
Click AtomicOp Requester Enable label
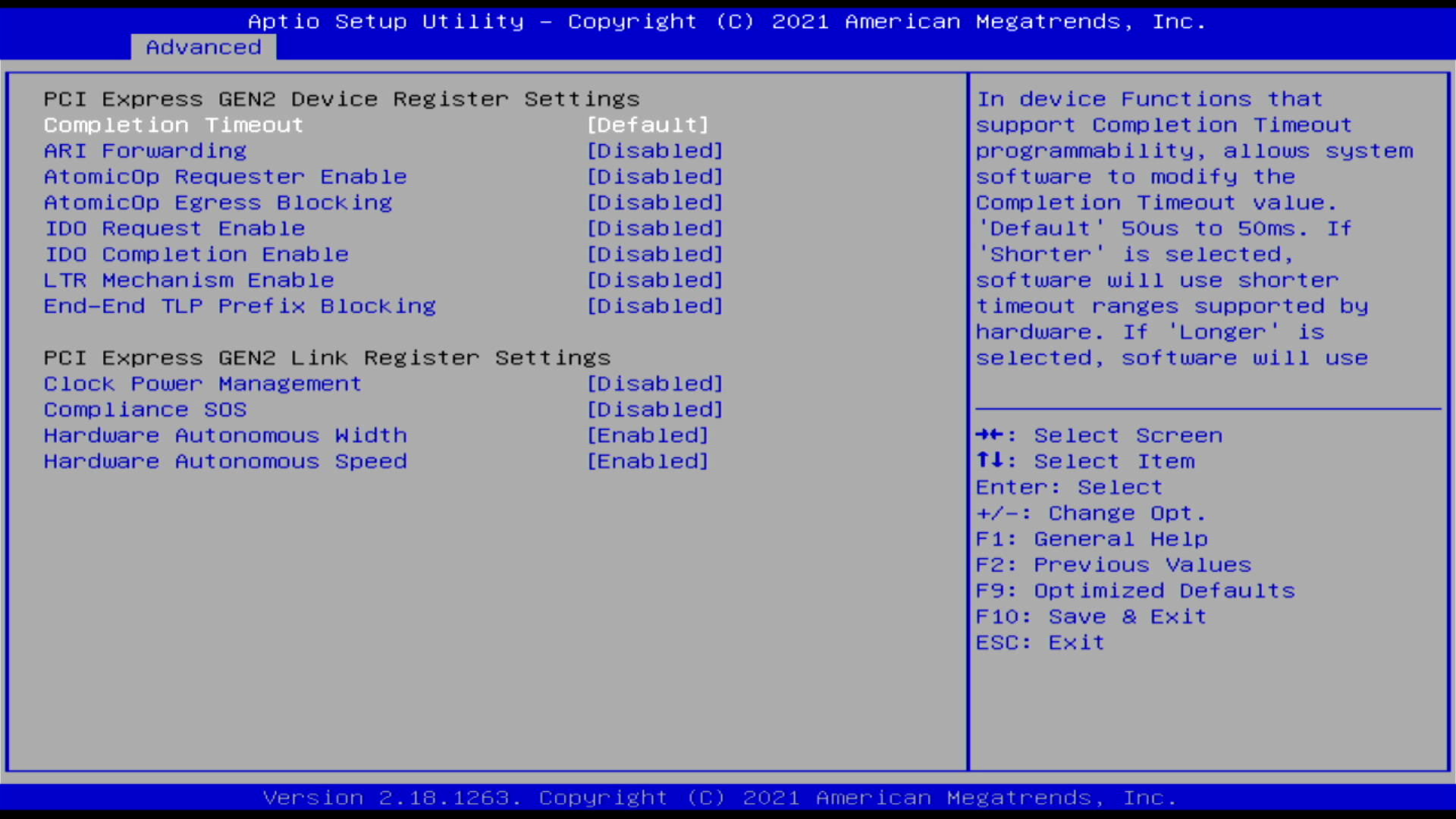coord(225,177)
